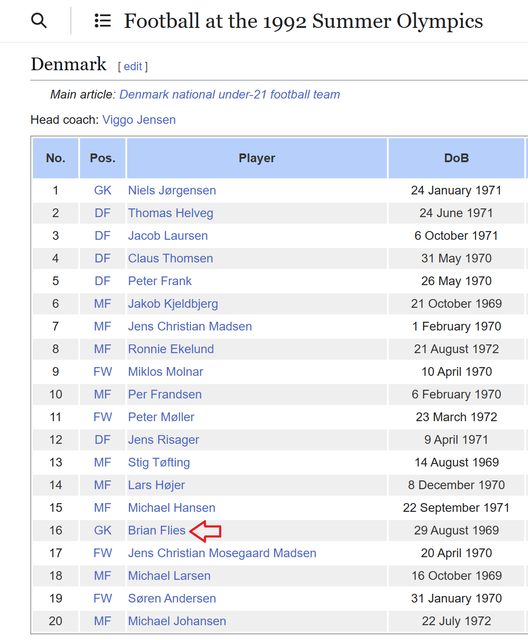This screenshot has width=528, height=640.
Task: Open the table of contents list icon
Action: (x=102, y=20)
